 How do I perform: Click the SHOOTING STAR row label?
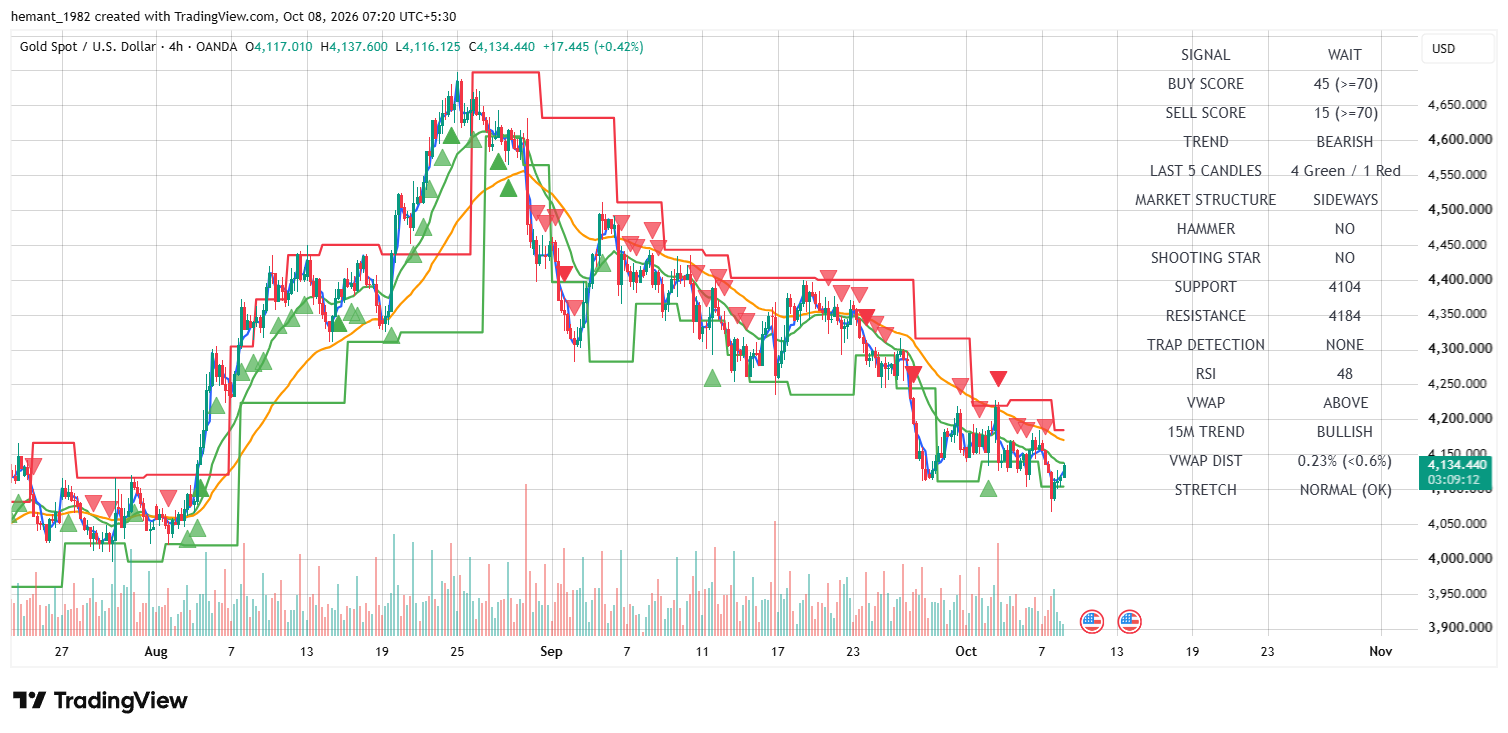coord(1205,258)
